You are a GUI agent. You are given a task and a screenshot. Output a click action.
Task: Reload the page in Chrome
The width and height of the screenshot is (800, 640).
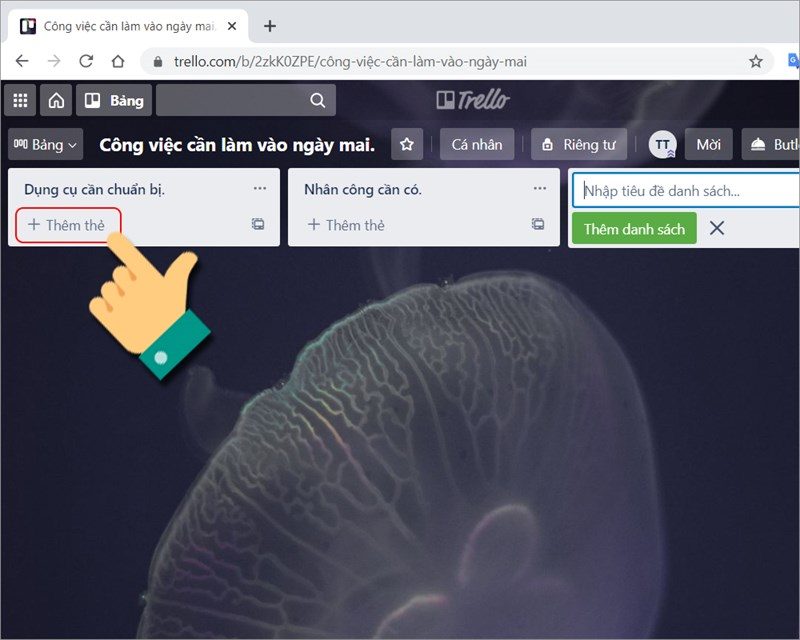coord(86,61)
